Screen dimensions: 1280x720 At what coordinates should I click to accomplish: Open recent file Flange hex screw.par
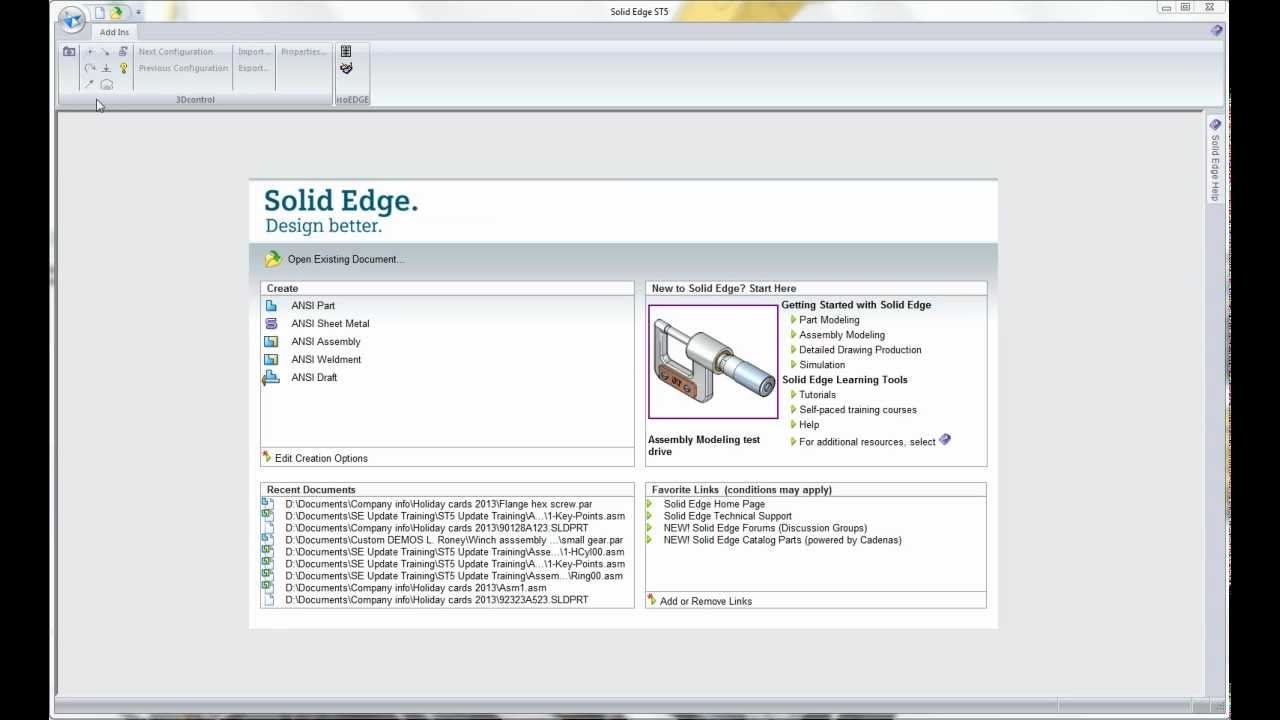(438, 504)
